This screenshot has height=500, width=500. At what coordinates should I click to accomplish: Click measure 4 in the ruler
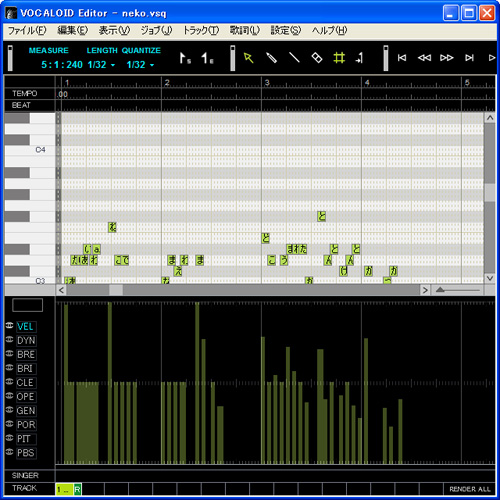pos(367,82)
